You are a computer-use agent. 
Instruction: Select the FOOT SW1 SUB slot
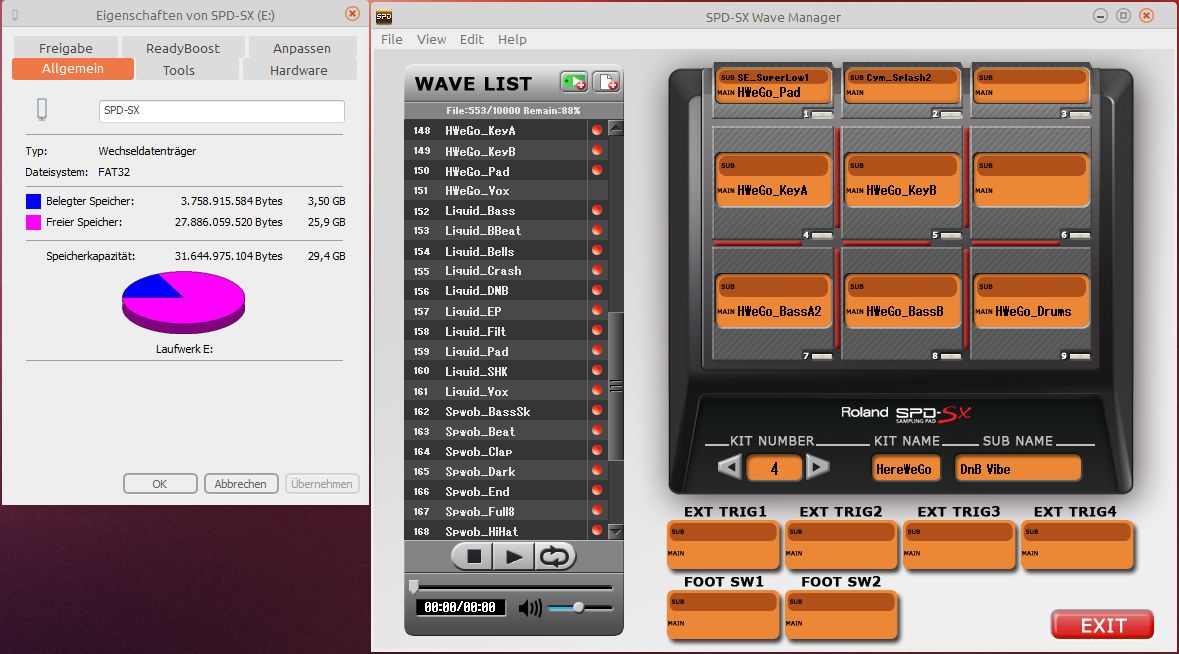coord(723,601)
